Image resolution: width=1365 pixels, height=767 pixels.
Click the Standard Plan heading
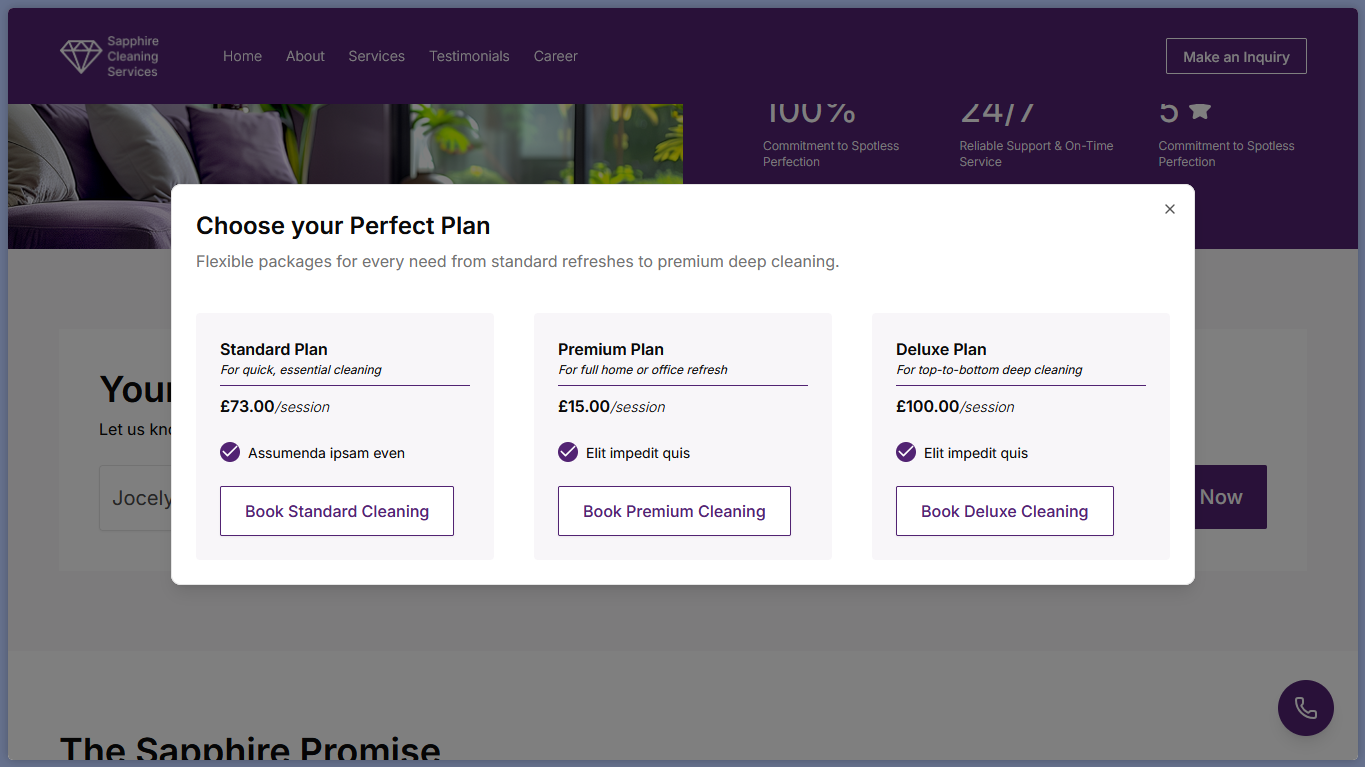[274, 349]
